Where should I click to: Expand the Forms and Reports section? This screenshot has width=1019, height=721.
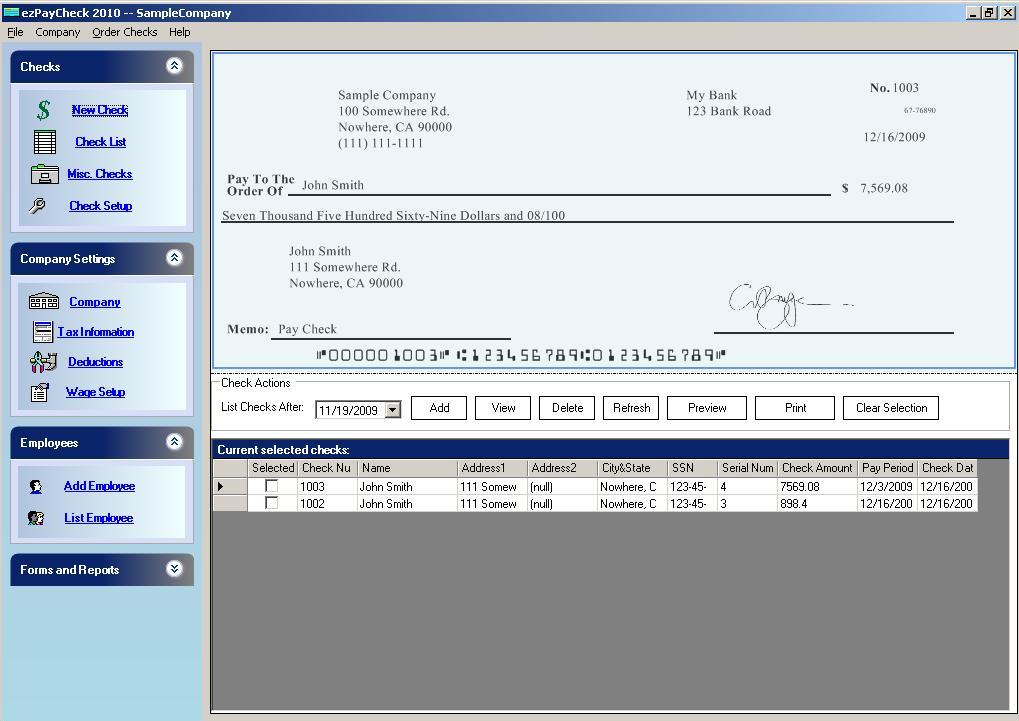(176, 569)
